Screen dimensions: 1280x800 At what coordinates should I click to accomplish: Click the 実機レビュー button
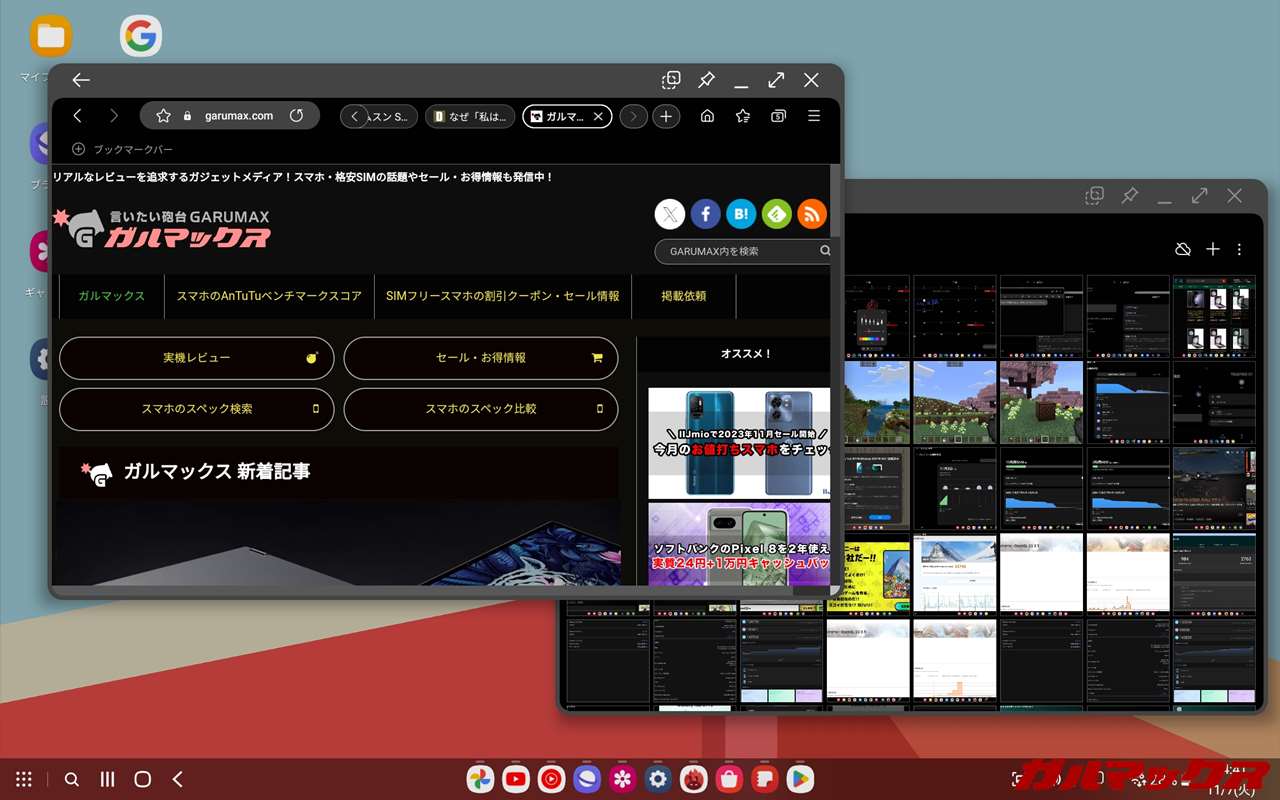(x=197, y=358)
